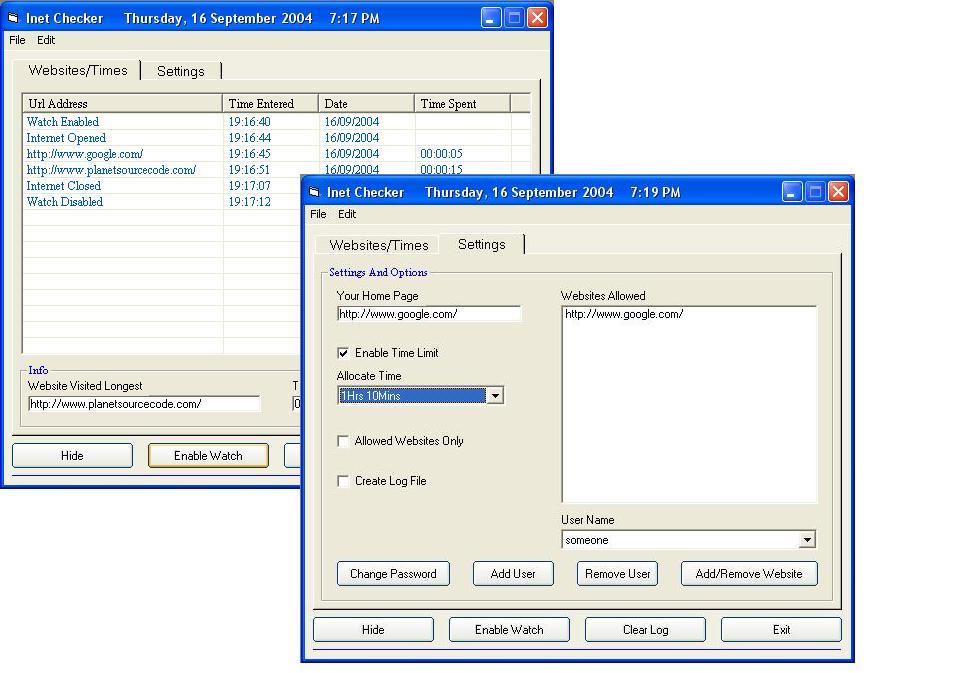
Task: Click the Clear Log button
Action: click(645, 630)
